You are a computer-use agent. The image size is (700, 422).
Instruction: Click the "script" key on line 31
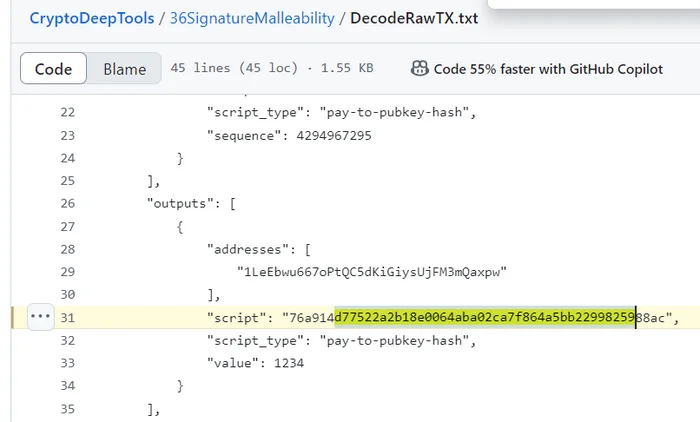237,318
